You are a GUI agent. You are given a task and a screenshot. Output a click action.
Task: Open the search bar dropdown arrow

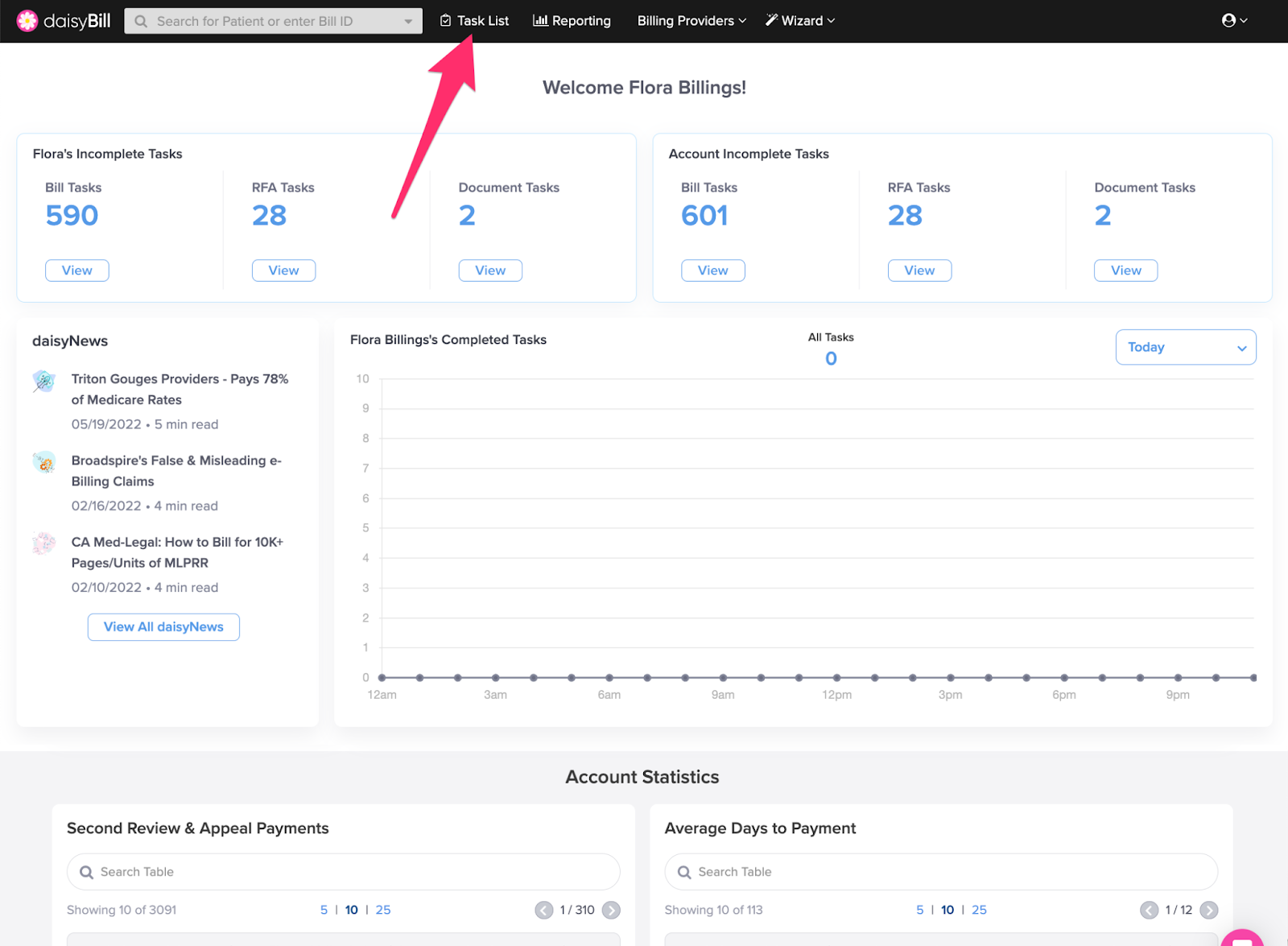point(409,20)
